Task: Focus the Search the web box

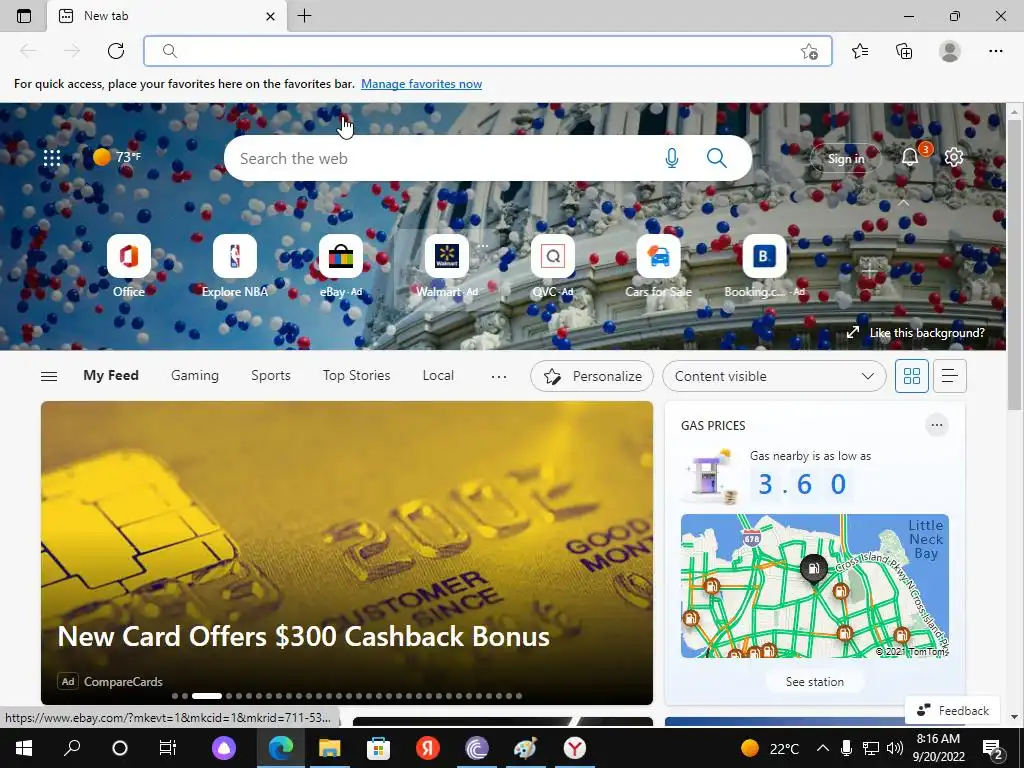Action: point(488,158)
